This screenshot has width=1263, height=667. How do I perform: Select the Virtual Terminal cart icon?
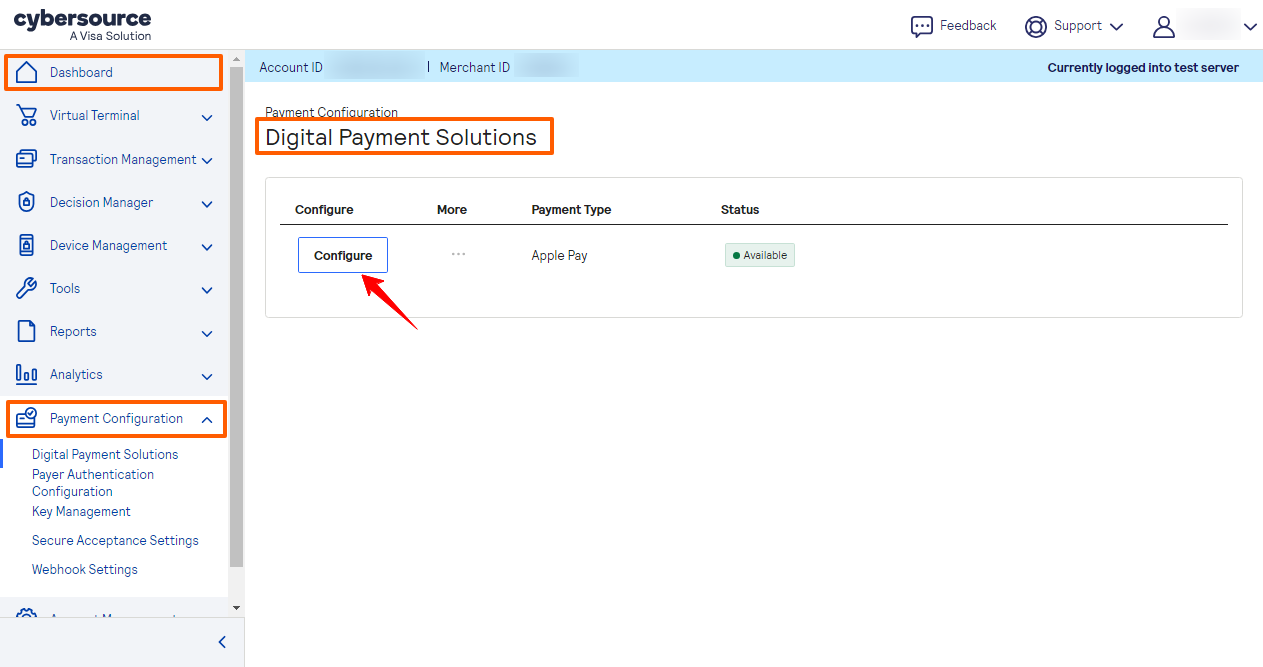coord(25,115)
